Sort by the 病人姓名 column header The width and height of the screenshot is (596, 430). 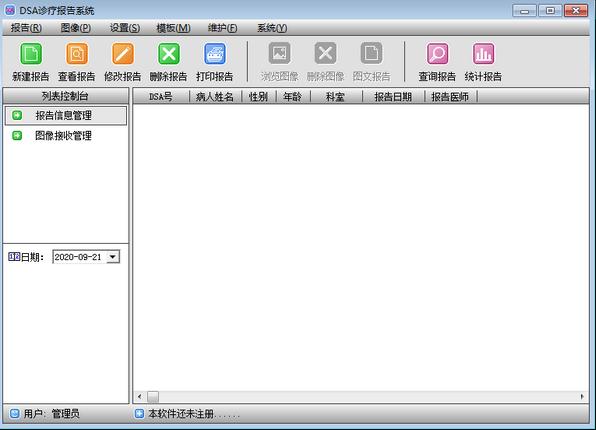[215, 97]
